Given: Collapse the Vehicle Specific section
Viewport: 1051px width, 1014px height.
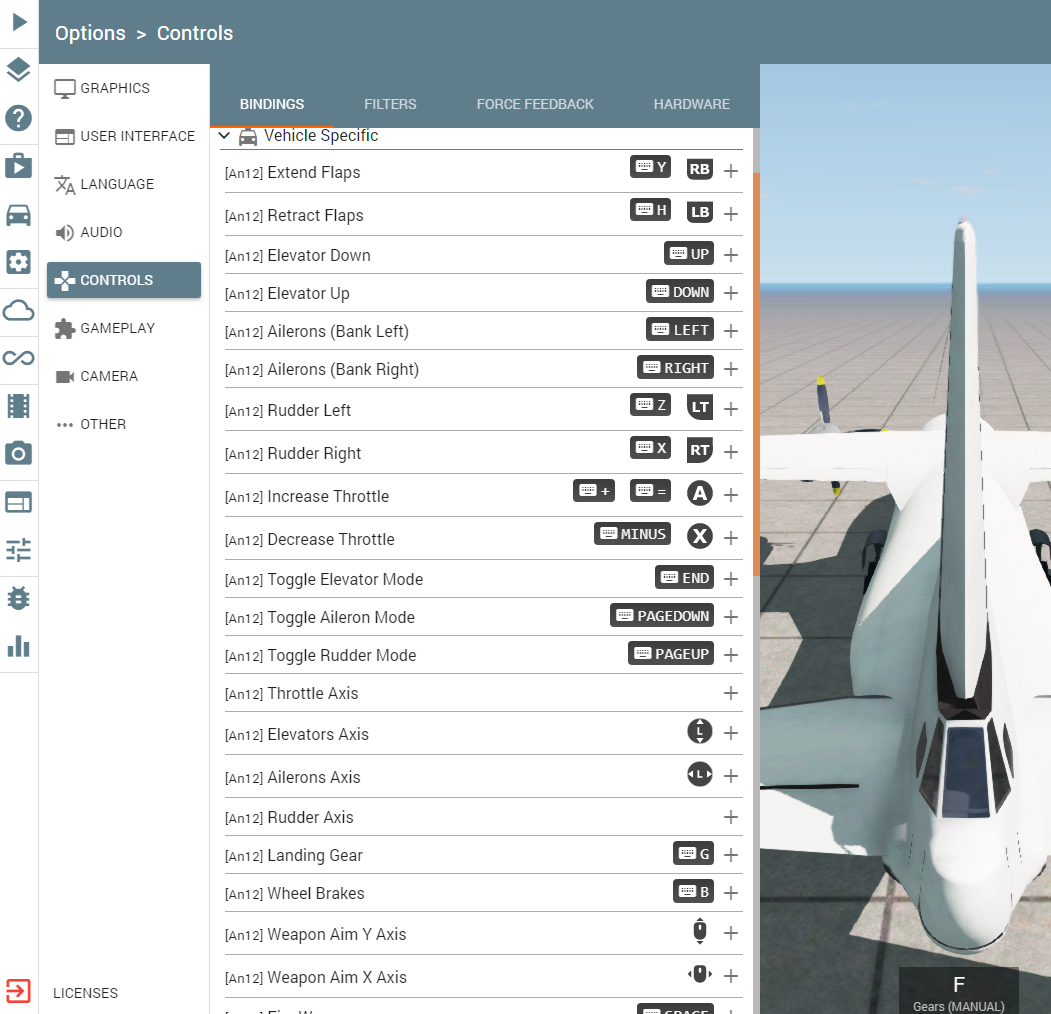Looking at the screenshot, I should click(x=225, y=136).
